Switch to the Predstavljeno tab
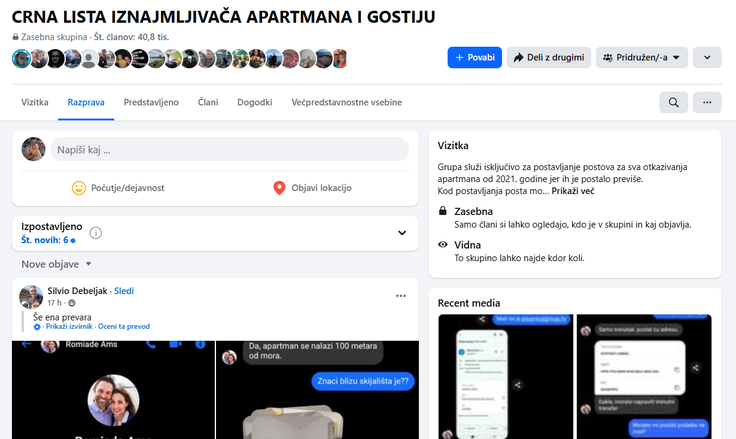 [x=151, y=102]
